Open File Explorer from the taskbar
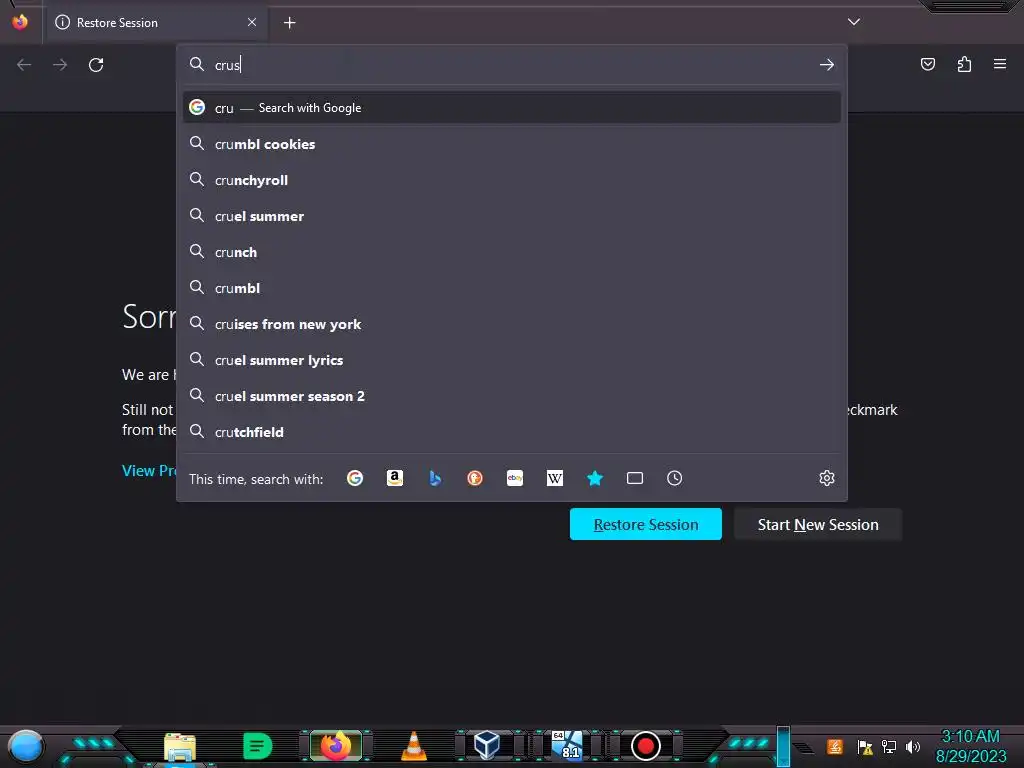 pos(180,747)
